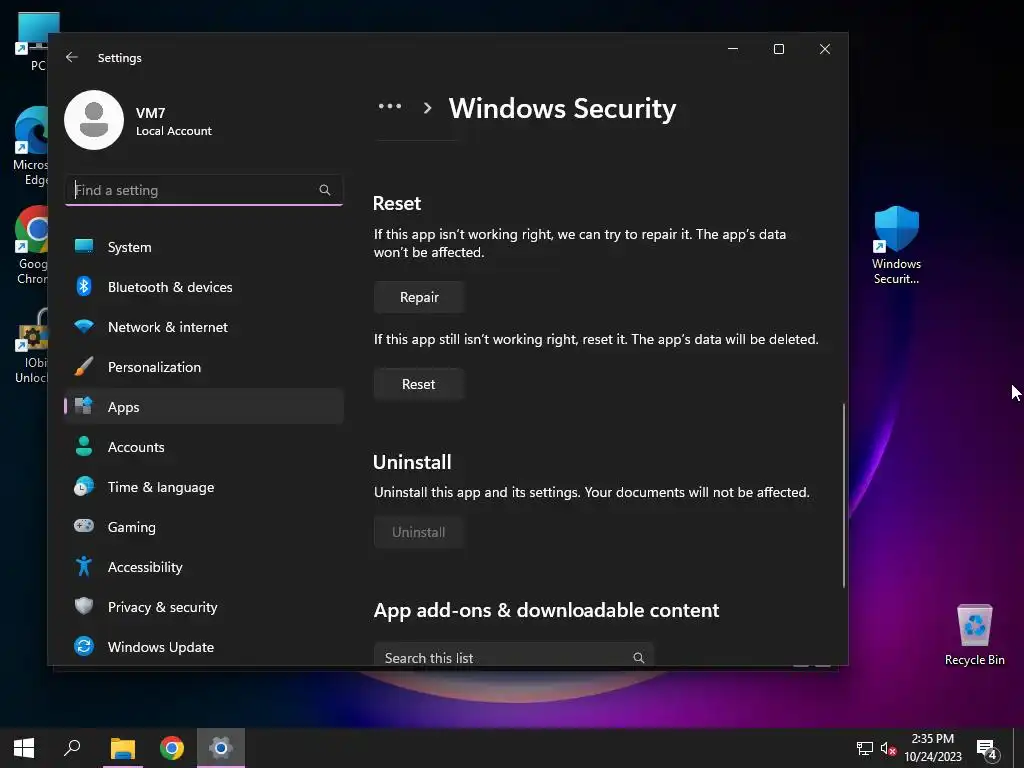Image resolution: width=1024 pixels, height=768 pixels.
Task: Close the Settings window
Action: pos(825,49)
